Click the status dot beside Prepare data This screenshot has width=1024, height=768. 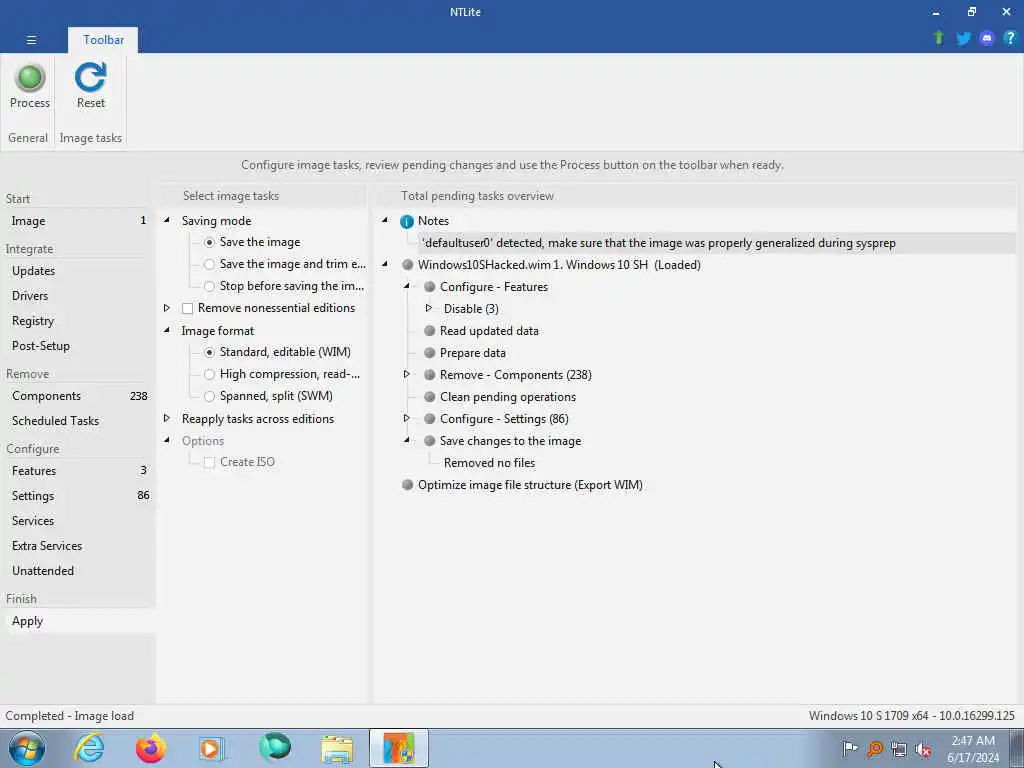(430, 353)
